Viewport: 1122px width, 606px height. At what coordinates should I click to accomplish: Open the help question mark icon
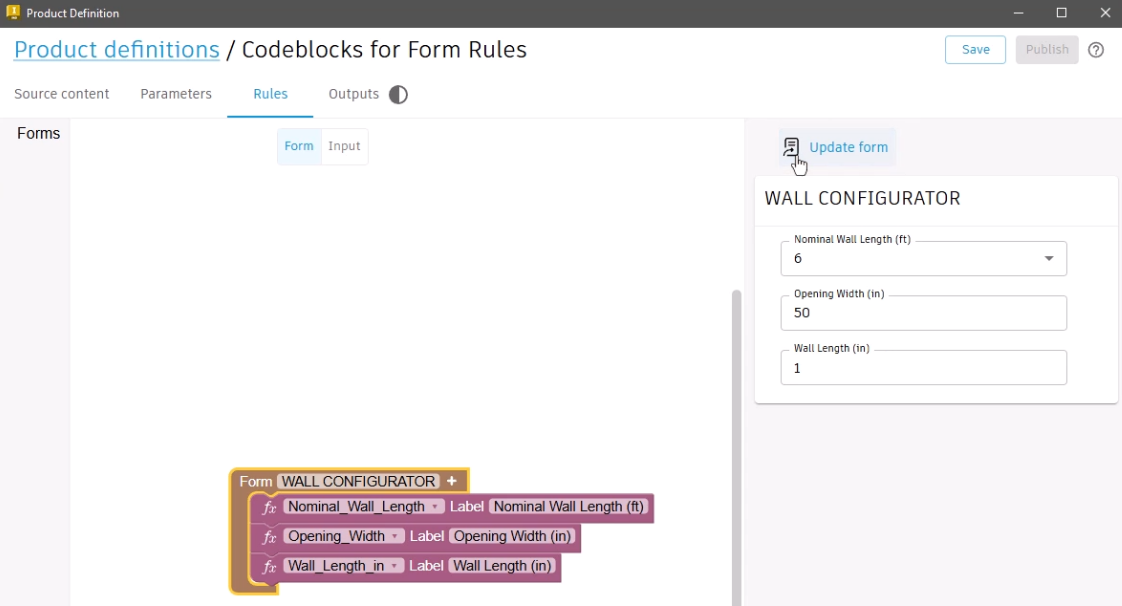click(1096, 50)
